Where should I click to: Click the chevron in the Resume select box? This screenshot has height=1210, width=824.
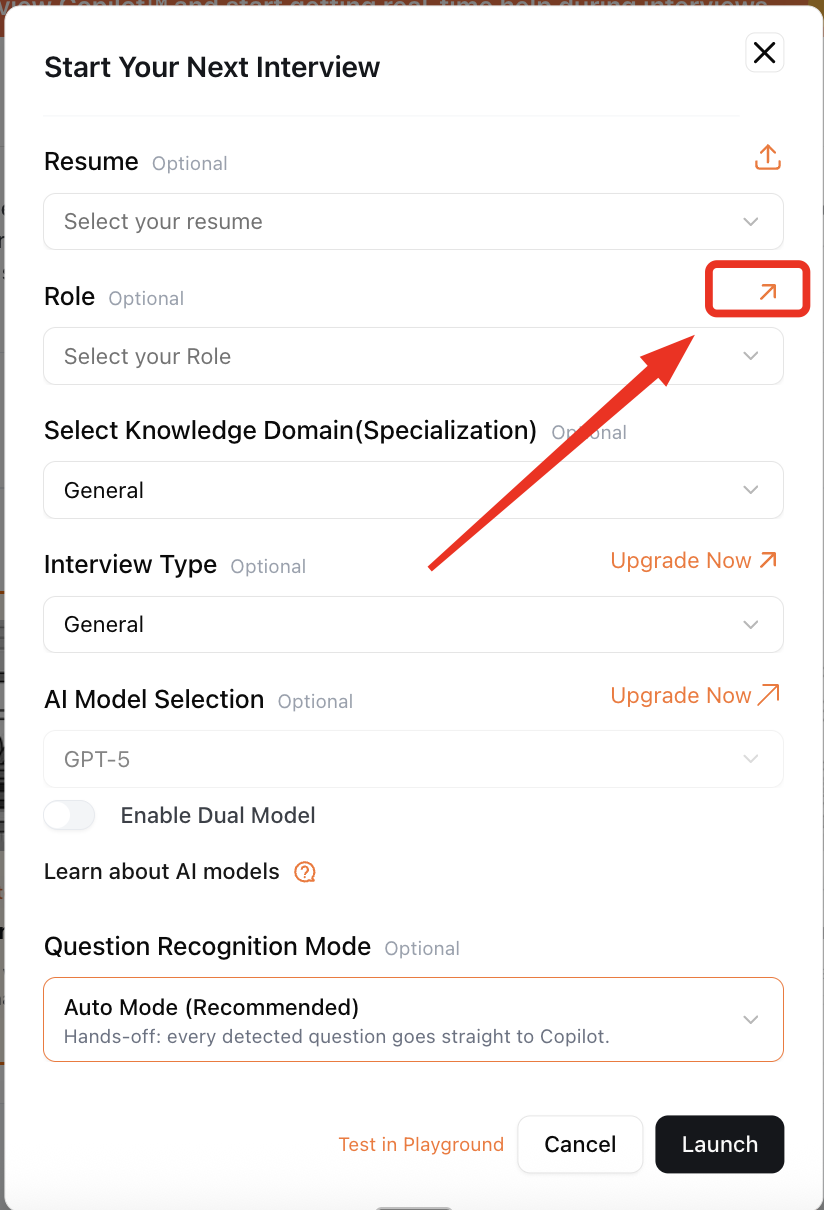pyautogui.click(x=751, y=222)
